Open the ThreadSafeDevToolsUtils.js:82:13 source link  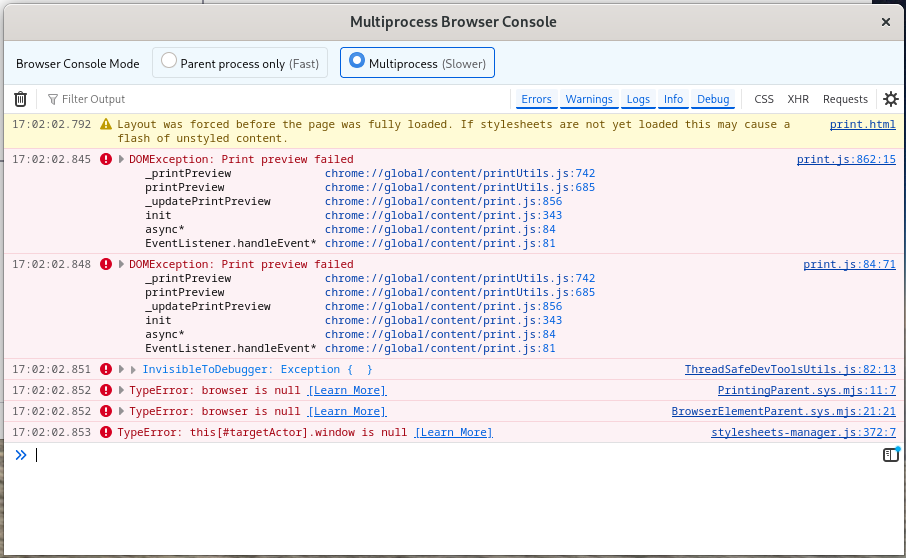[790, 369]
